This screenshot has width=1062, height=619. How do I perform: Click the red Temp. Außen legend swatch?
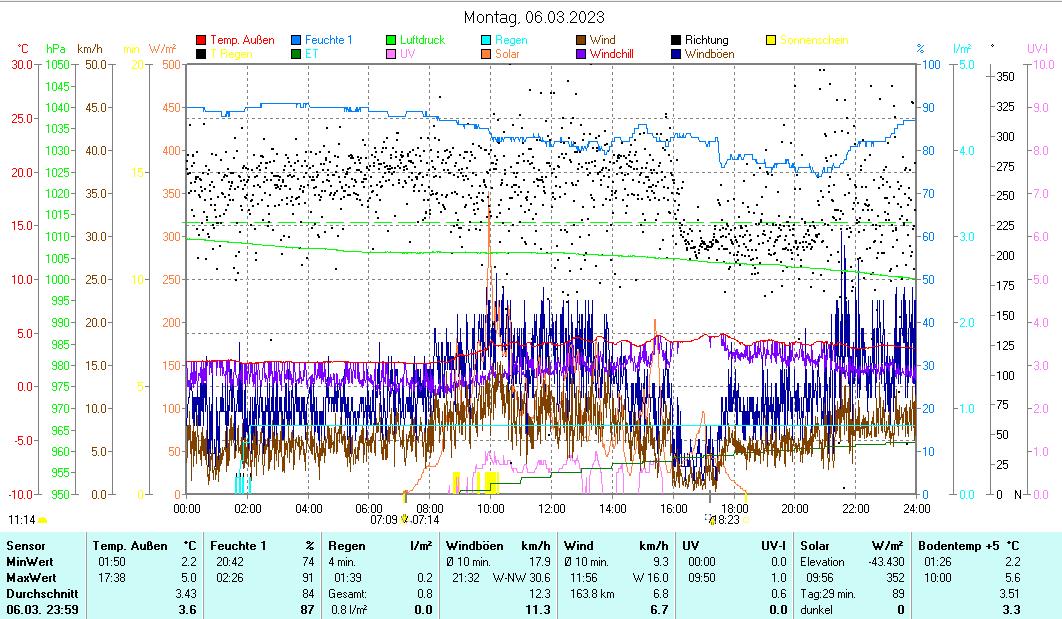point(203,41)
